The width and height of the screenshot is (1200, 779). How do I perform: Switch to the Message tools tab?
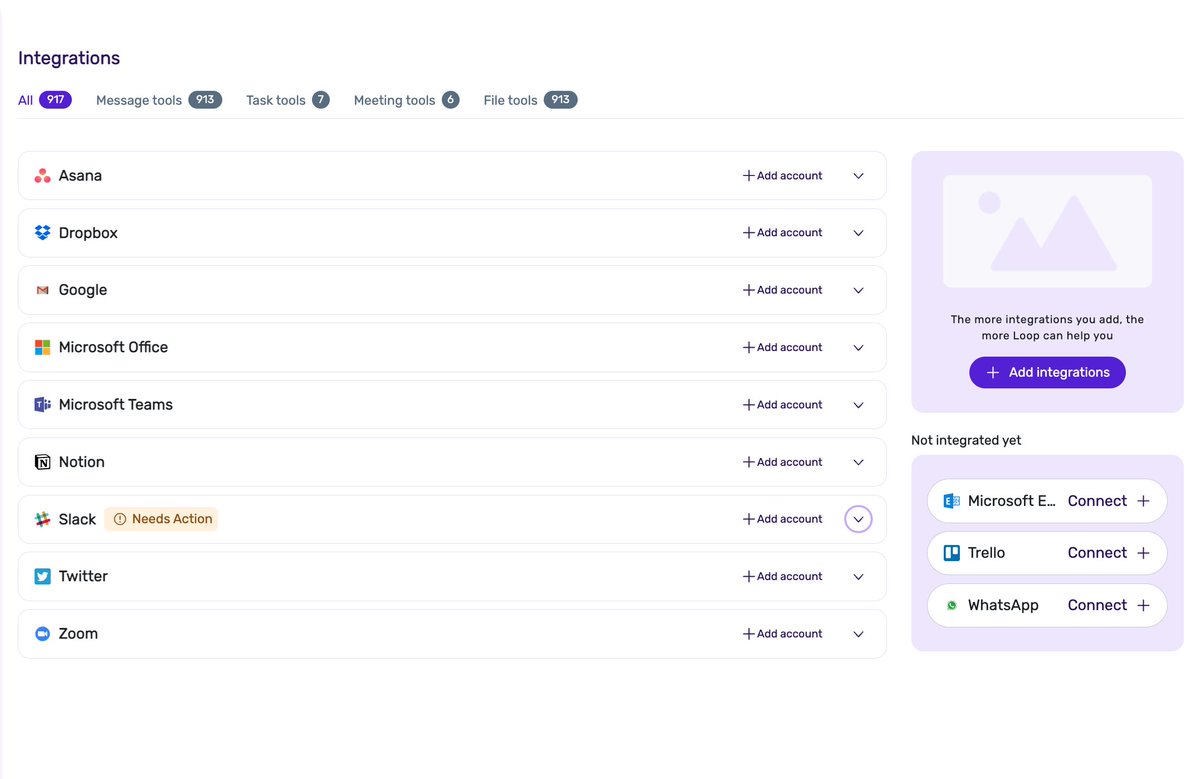(x=159, y=100)
